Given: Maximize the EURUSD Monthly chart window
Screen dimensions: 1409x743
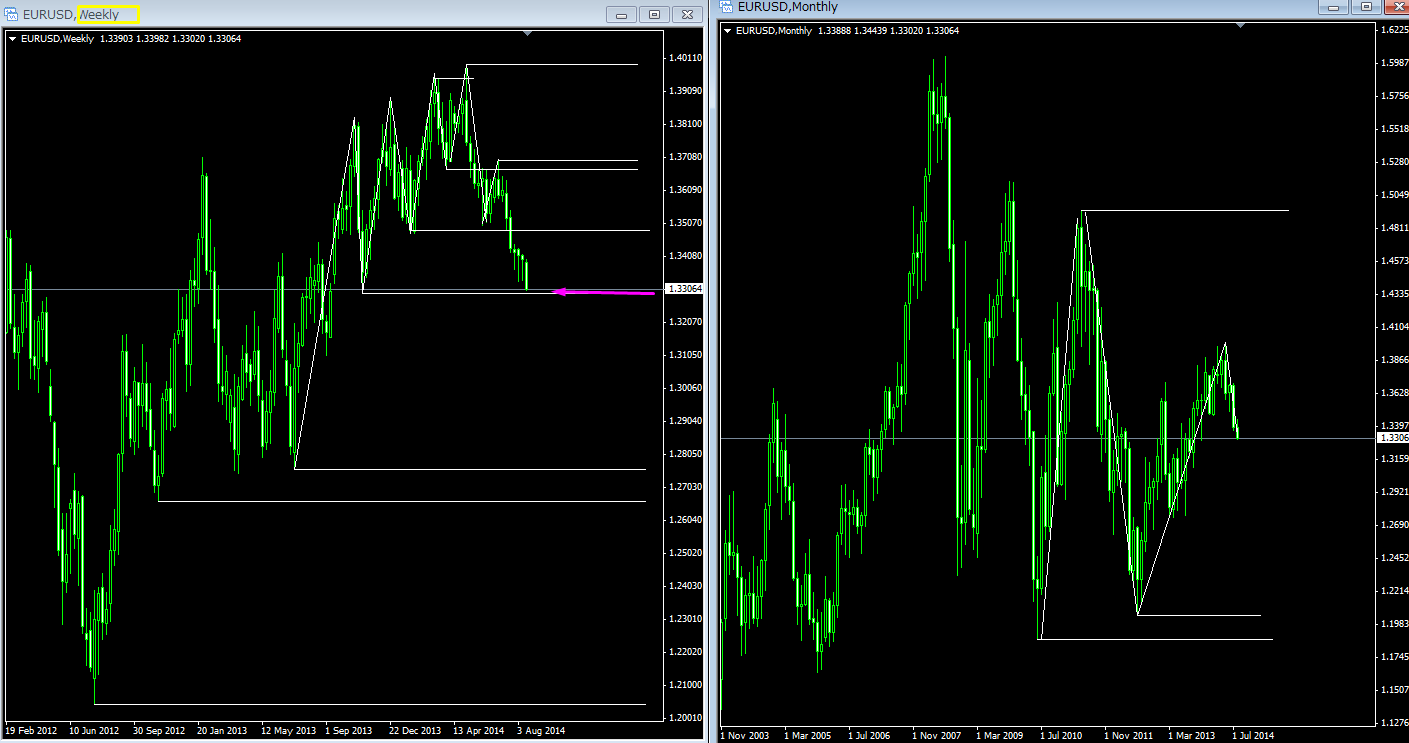Looking at the screenshot, I should pyautogui.click(x=1366, y=7).
